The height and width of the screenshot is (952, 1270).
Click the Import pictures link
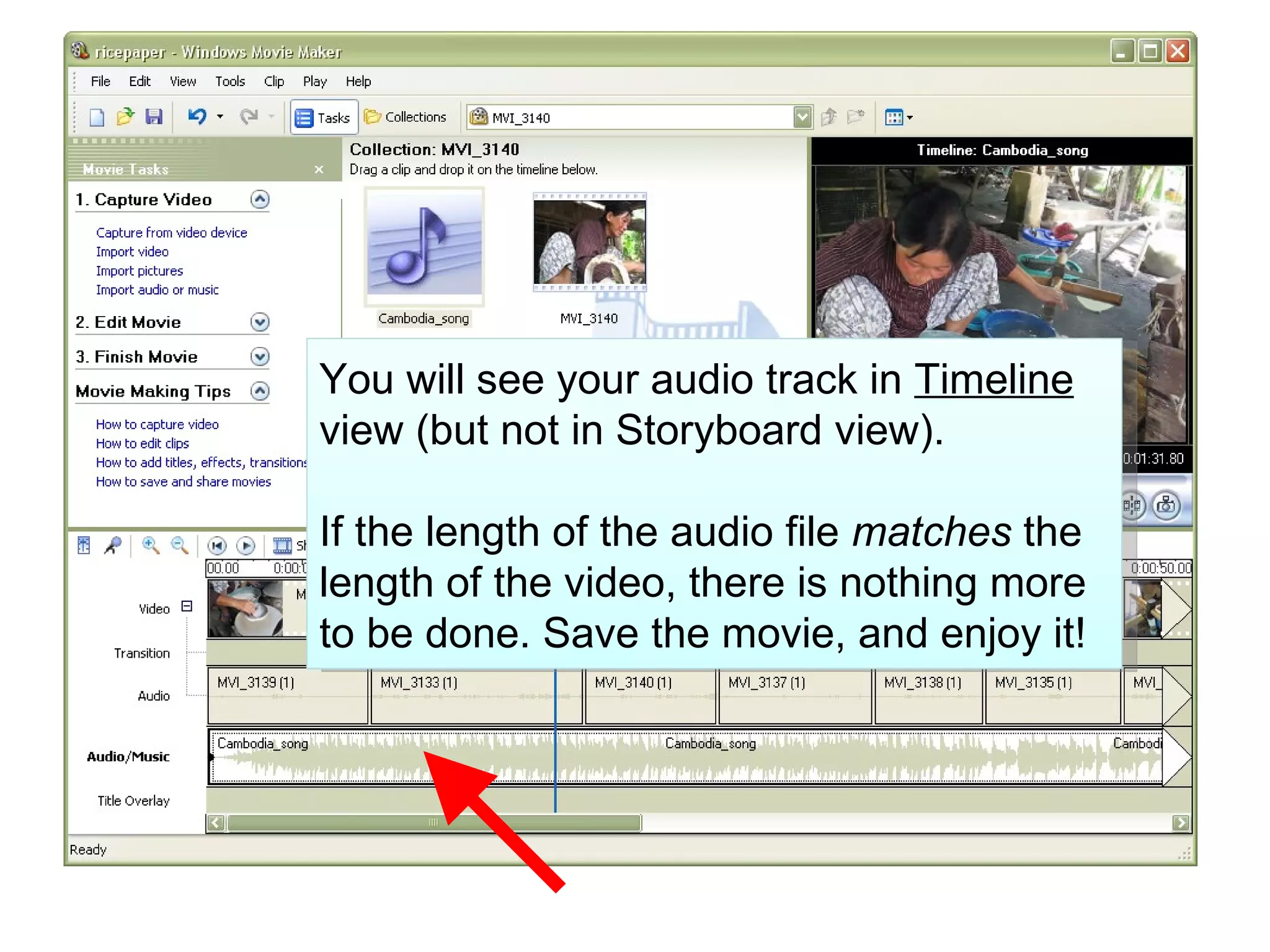(x=140, y=271)
